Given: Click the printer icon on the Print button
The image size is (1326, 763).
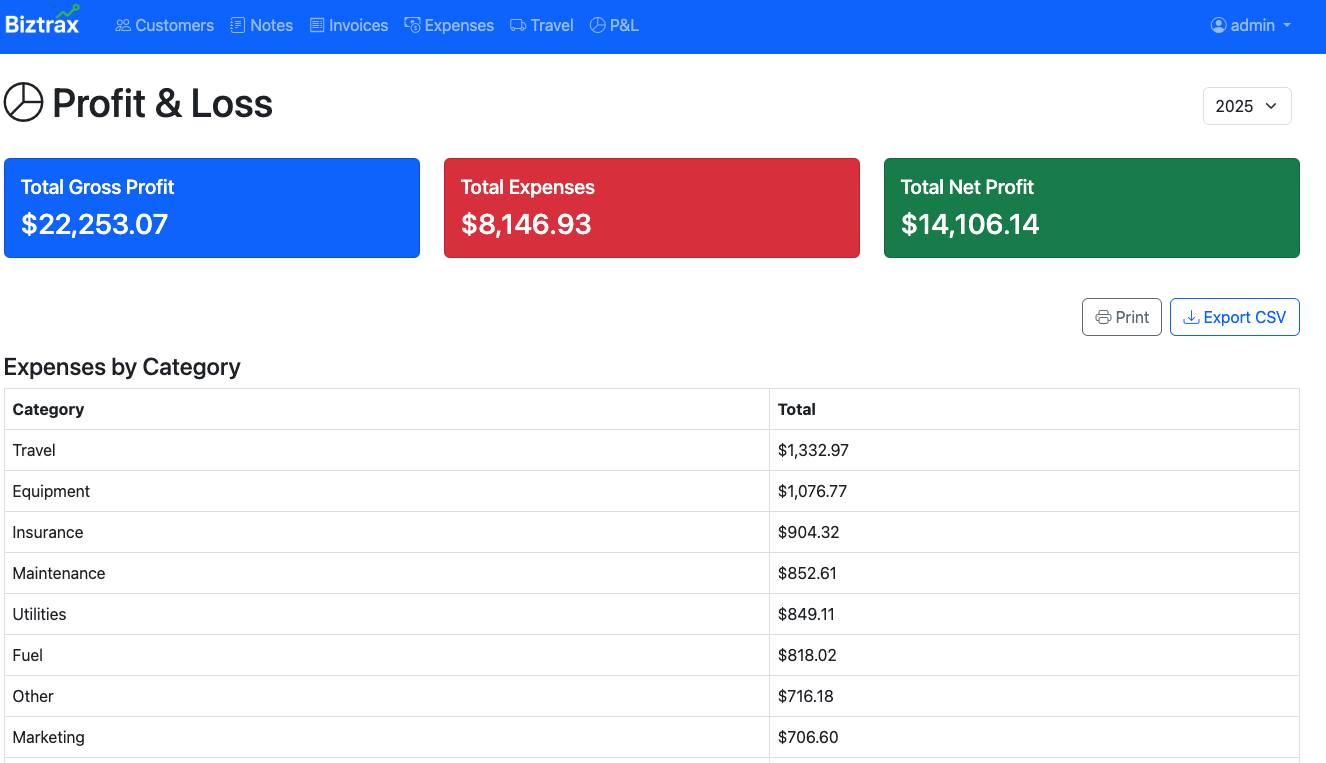Looking at the screenshot, I should (x=1104, y=316).
